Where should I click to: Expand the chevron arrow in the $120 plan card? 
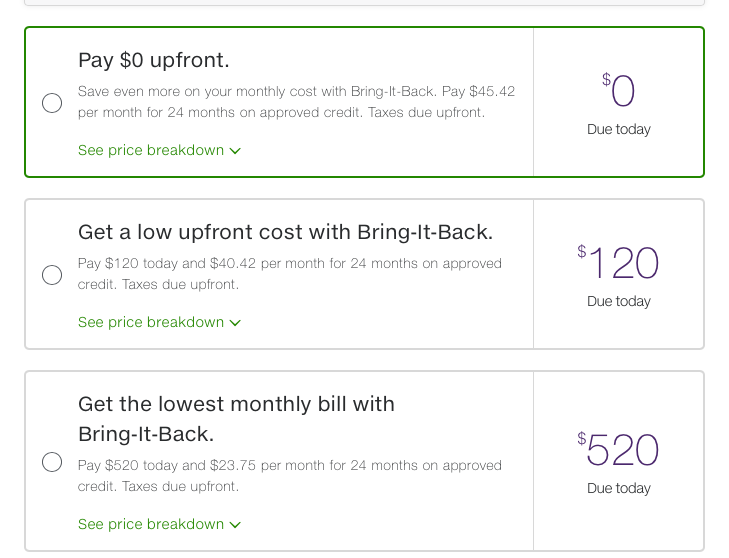tap(235, 323)
